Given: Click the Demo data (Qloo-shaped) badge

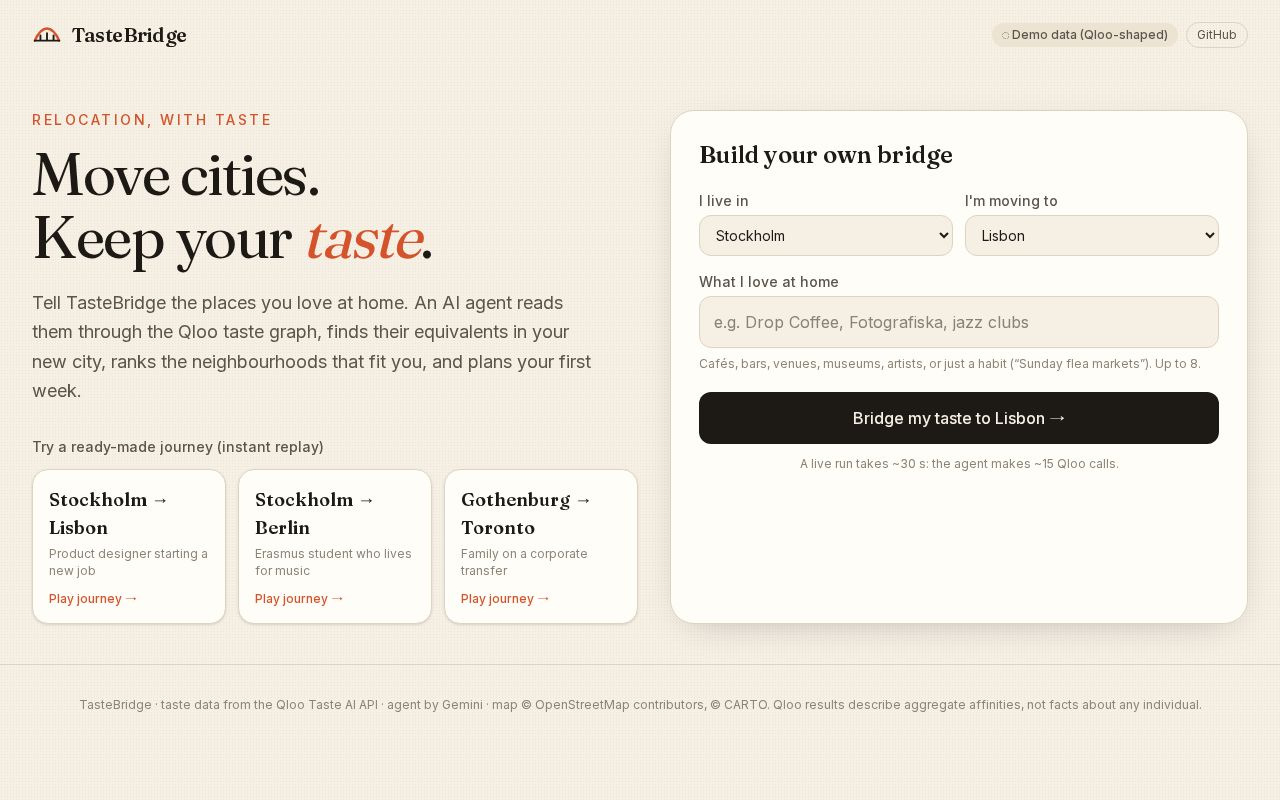Looking at the screenshot, I should (1085, 35).
